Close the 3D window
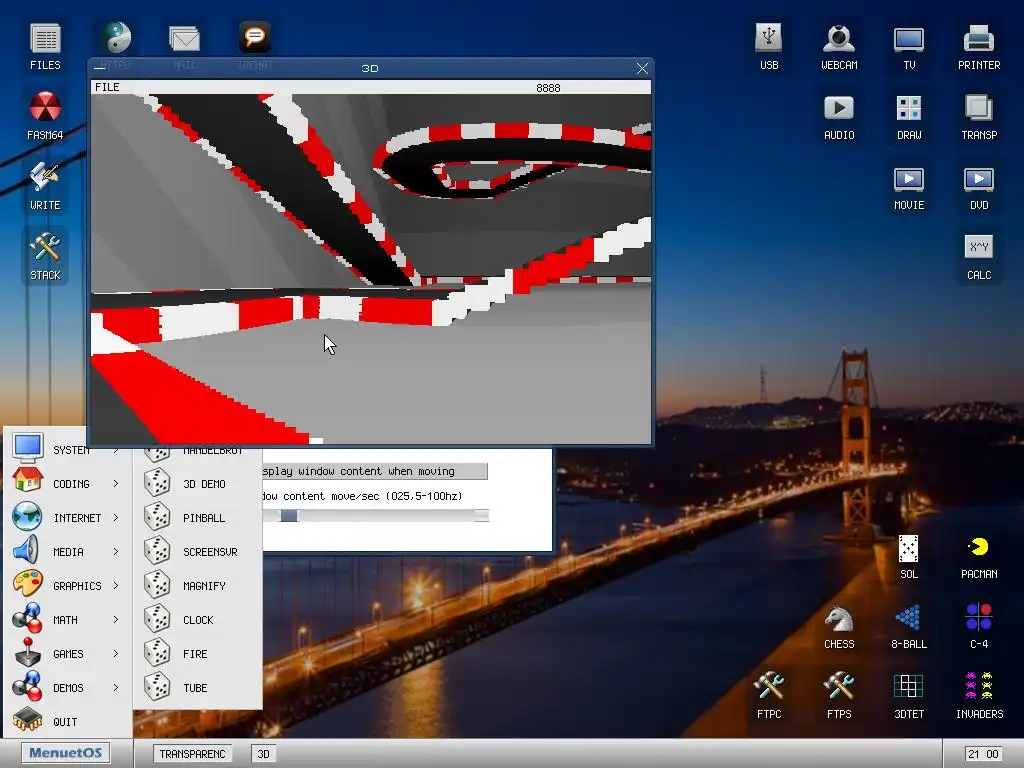Viewport: 1024px width, 768px height. tap(642, 68)
